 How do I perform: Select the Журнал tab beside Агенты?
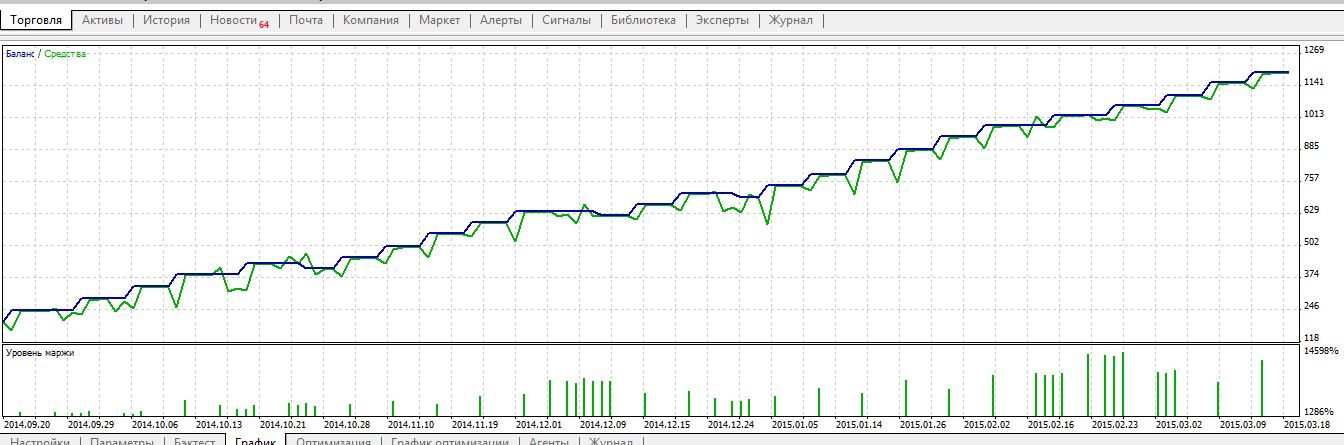611,441
